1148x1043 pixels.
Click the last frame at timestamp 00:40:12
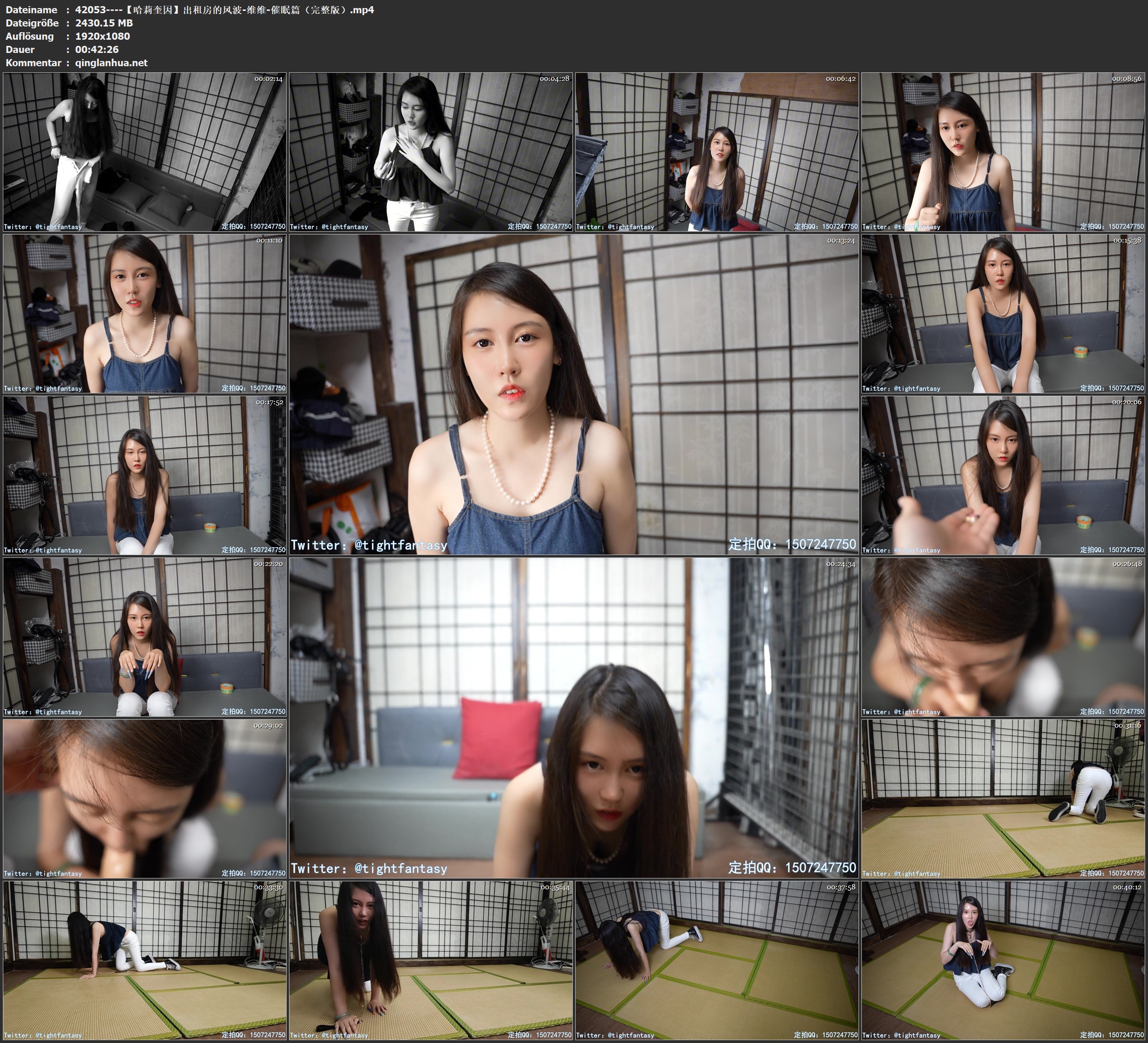coord(1003,960)
